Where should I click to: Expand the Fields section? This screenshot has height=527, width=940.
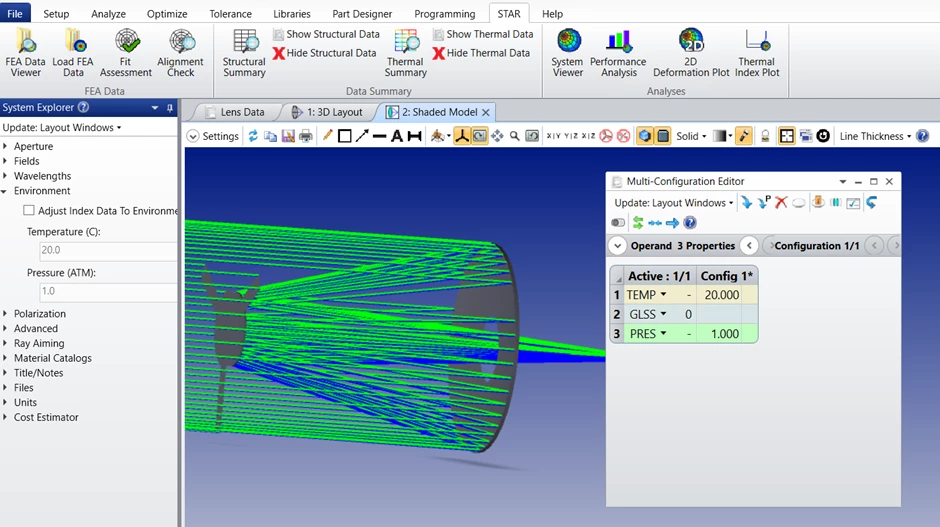pyautogui.click(x=5, y=161)
